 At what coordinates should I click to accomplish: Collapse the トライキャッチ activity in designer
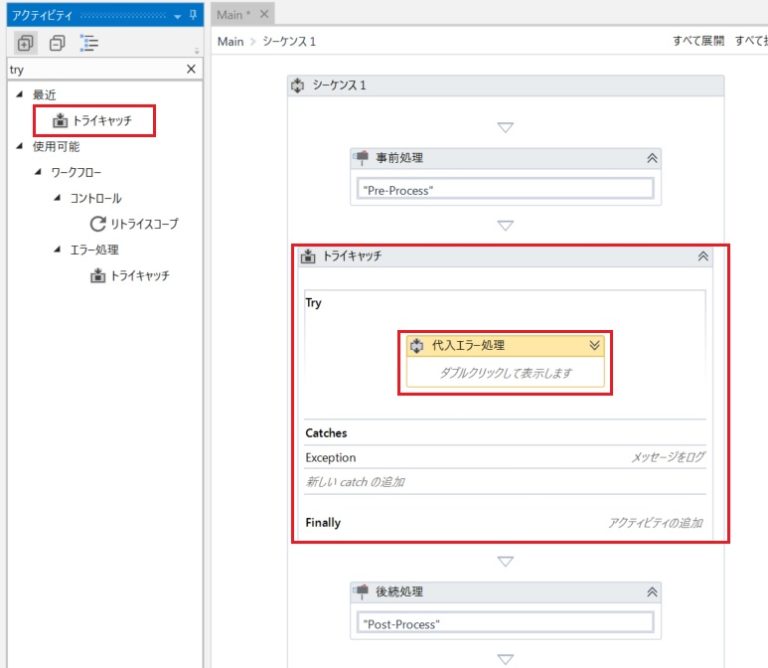703,256
